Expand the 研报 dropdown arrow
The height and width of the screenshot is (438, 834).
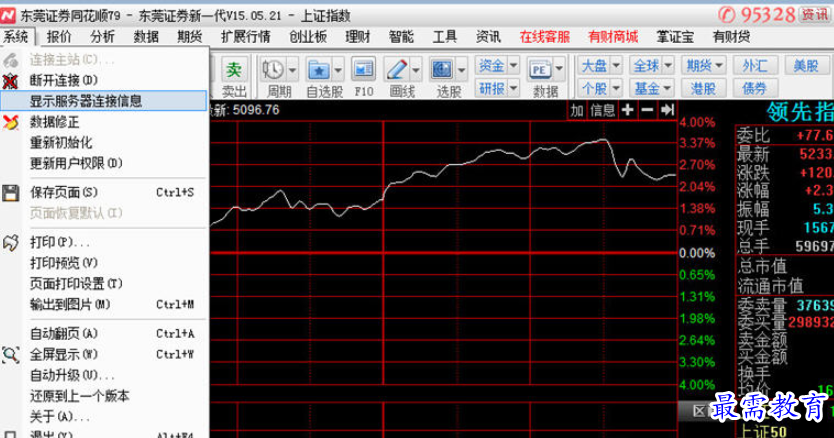point(513,88)
